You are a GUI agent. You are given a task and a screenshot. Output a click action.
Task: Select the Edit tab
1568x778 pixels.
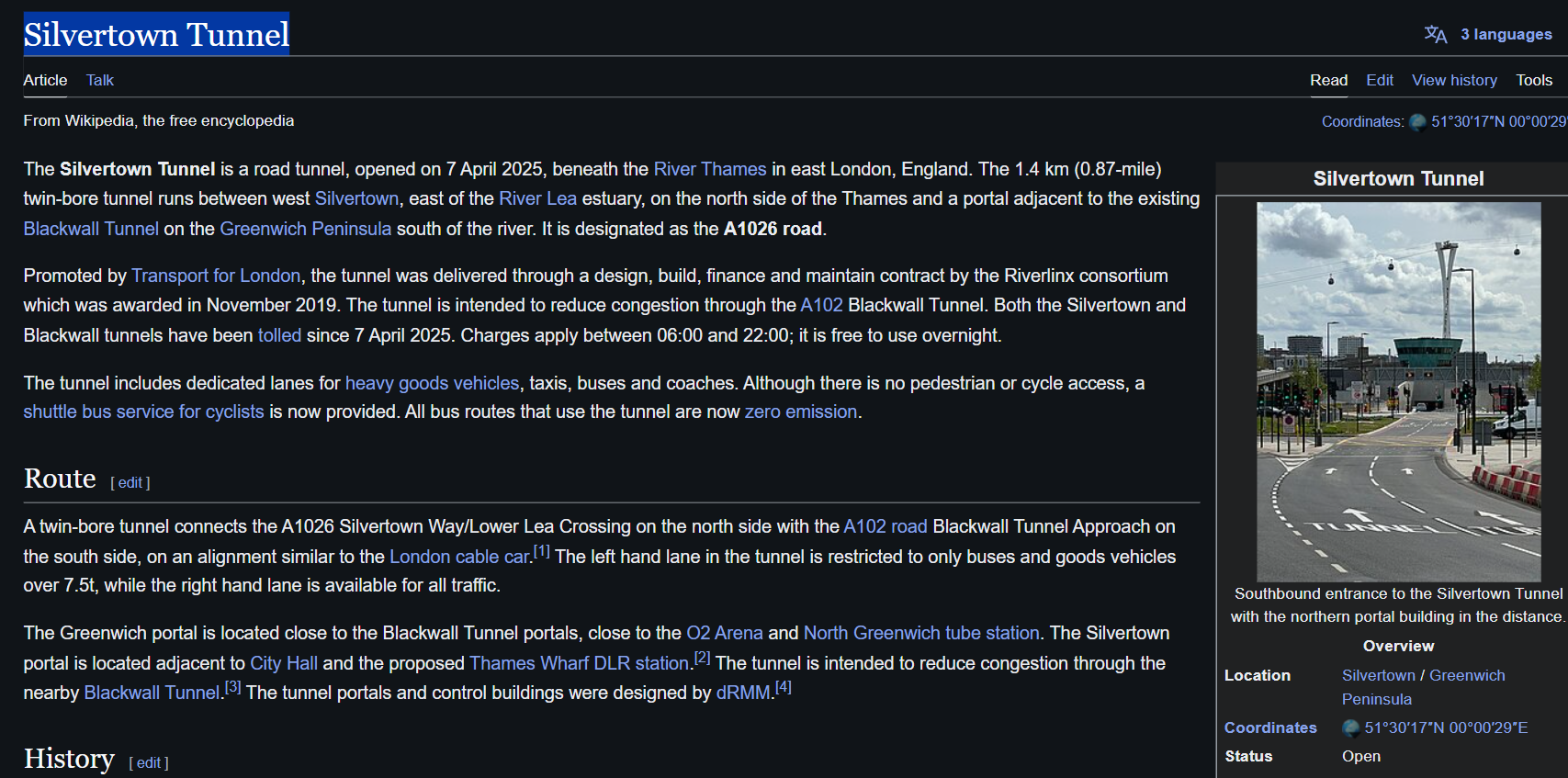pyautogui.click(x=1380, y=80)
